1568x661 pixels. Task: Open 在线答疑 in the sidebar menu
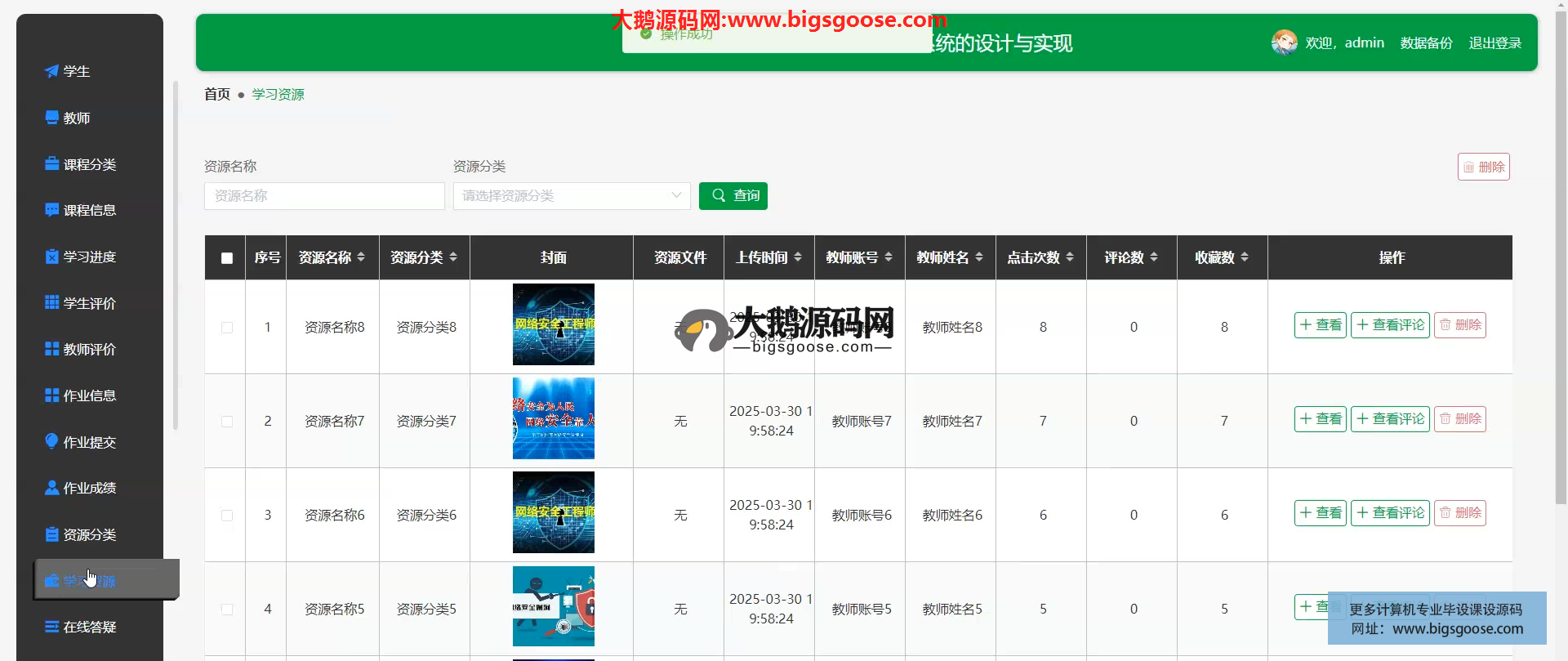click(x=89, y=627)
